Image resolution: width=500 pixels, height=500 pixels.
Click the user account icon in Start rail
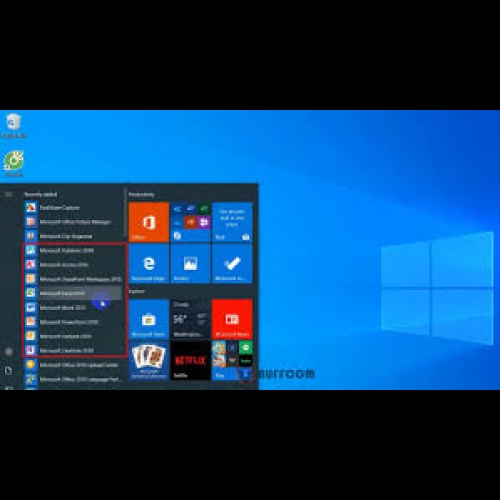(x=9, y=351)
